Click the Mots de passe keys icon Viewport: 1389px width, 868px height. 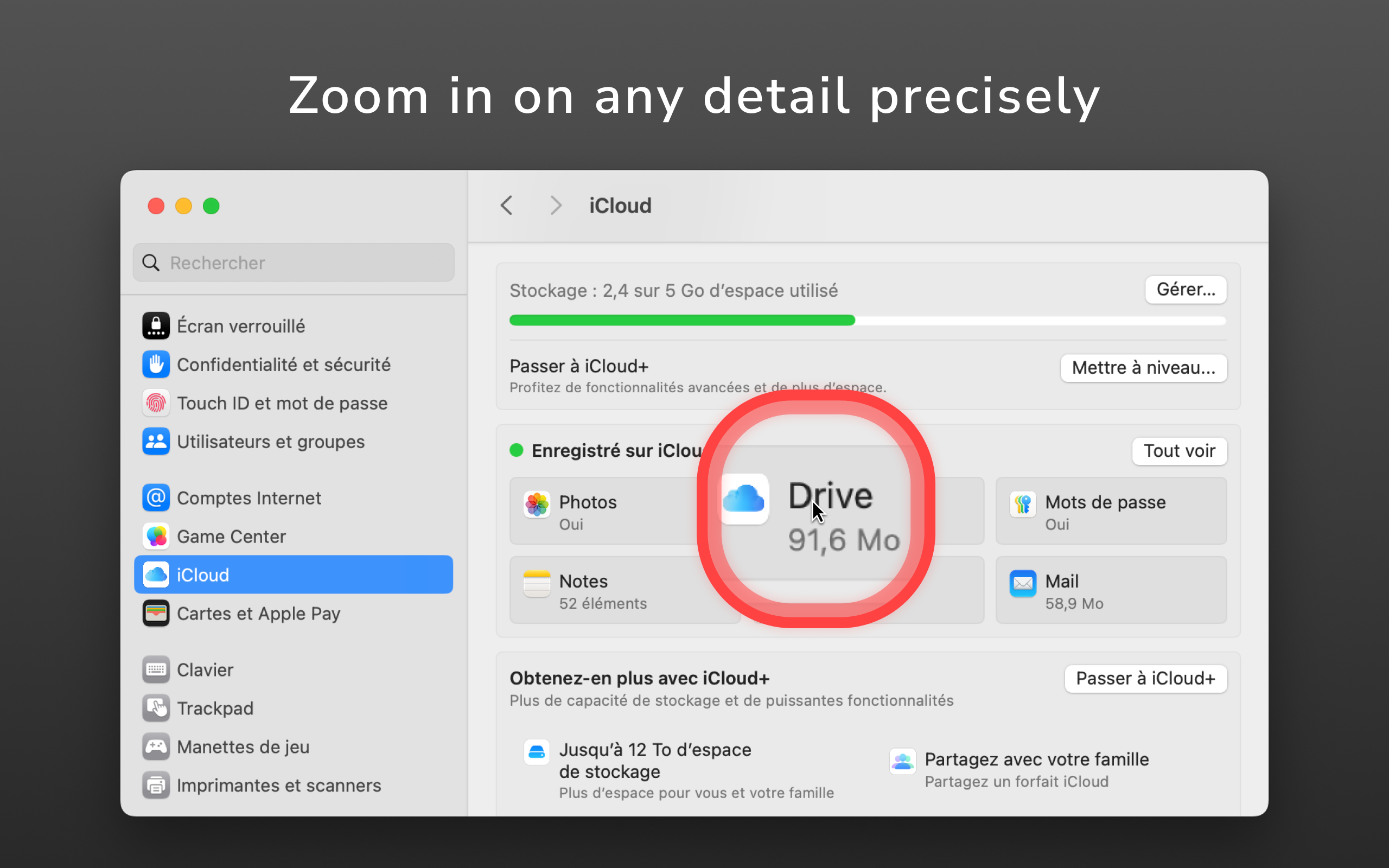pos(1023,505)
